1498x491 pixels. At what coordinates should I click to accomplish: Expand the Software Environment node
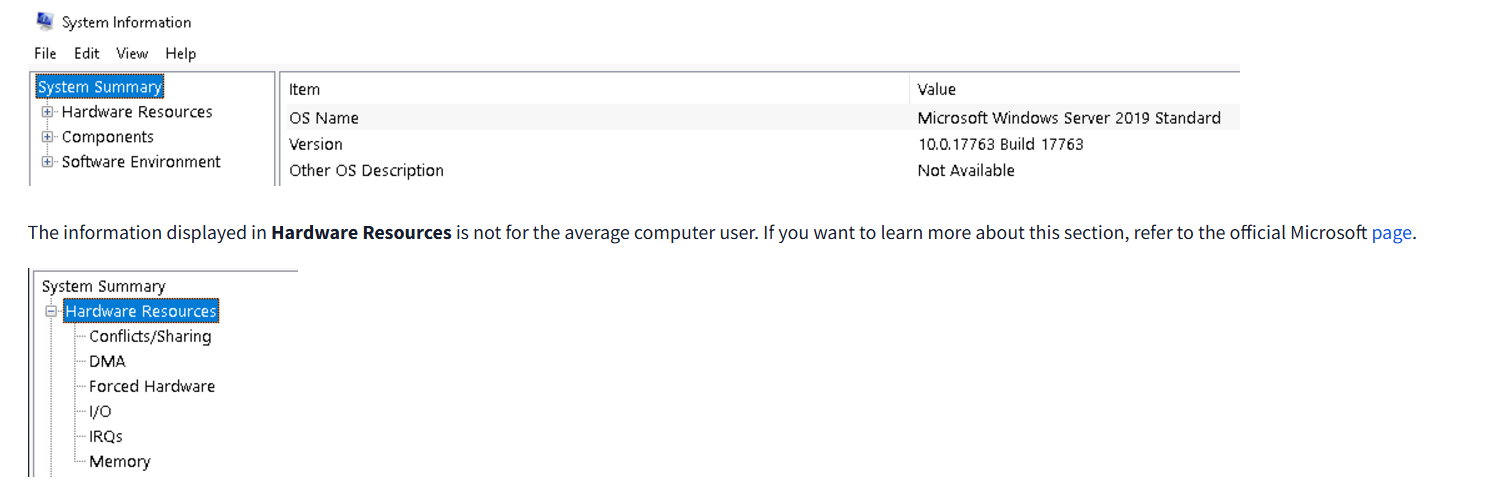tap(47, 162)
